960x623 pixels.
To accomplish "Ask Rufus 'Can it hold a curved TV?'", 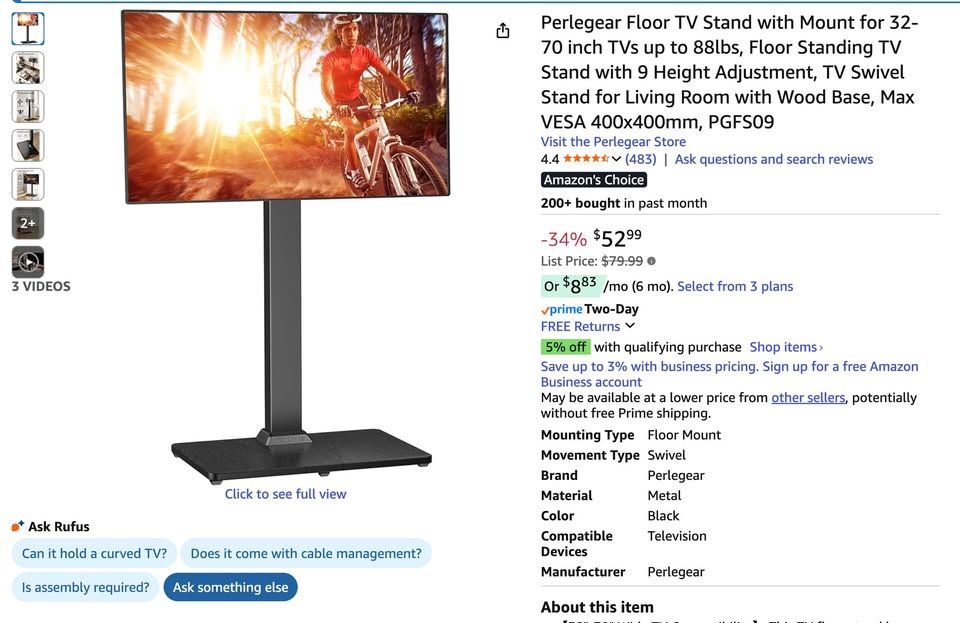I will pyautogui.click(x=94, y=553).
